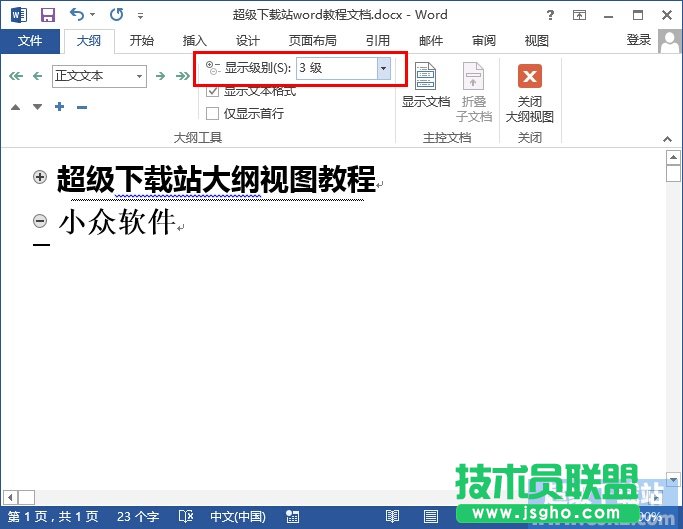The image size is (683, 529).
Task: Move item up with the up triangle
Action: (x=16, y=106)
